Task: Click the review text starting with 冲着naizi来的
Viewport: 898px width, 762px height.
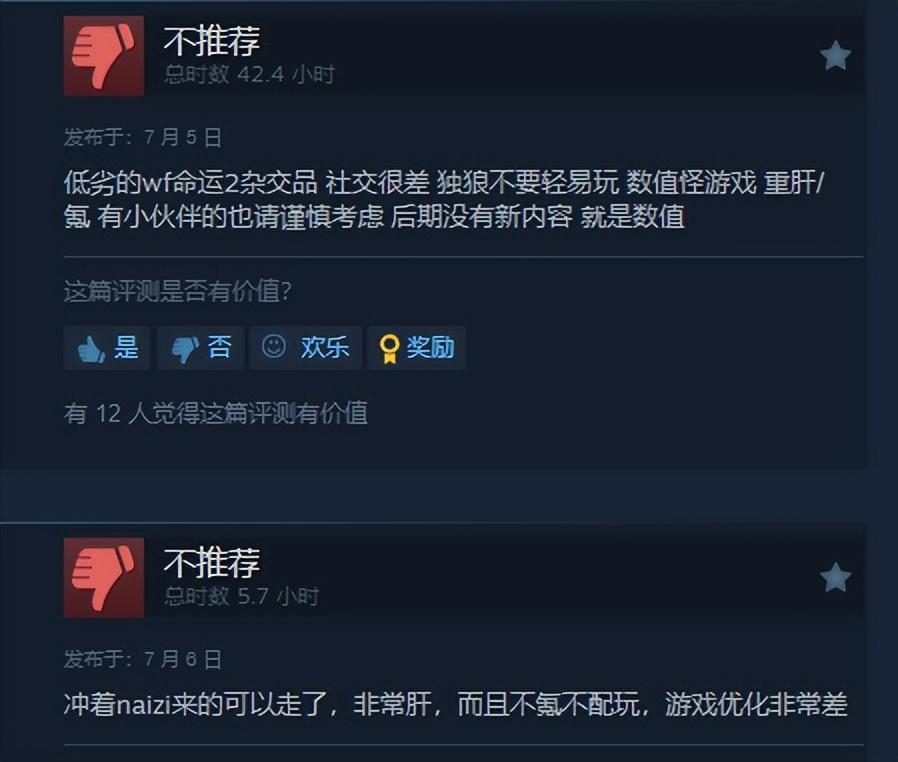Action: pyautogui.click(x=456, y=704)
